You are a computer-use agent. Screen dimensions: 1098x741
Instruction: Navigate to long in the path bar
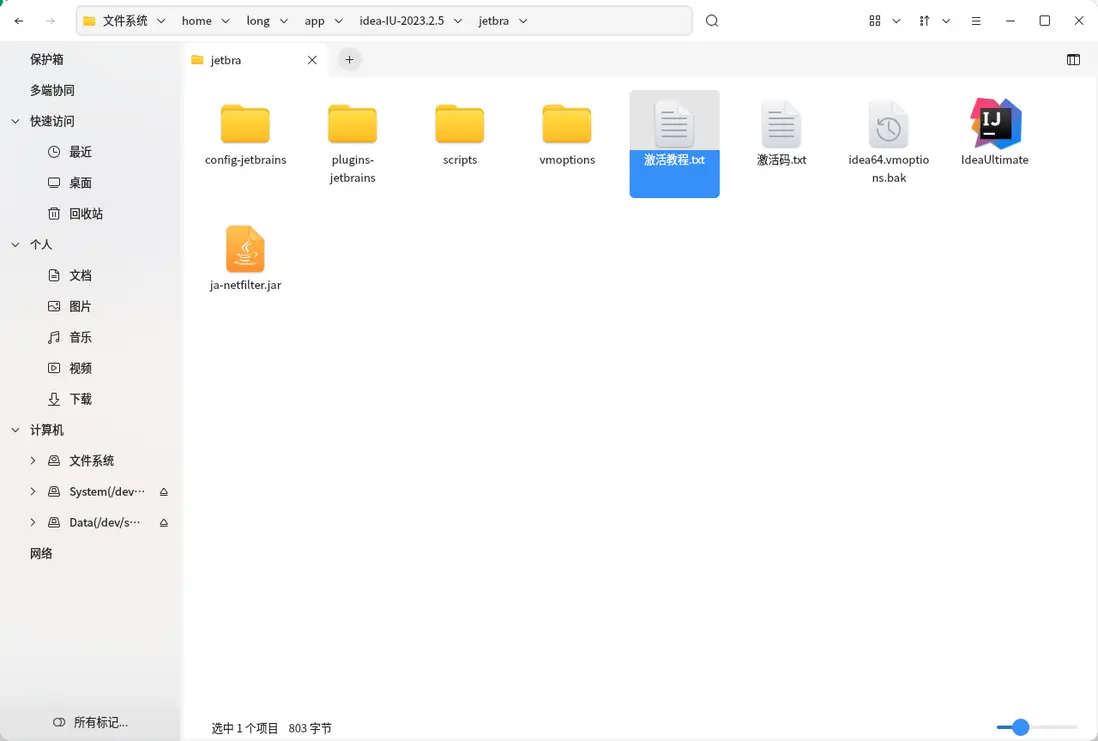[x=258, y=21]
